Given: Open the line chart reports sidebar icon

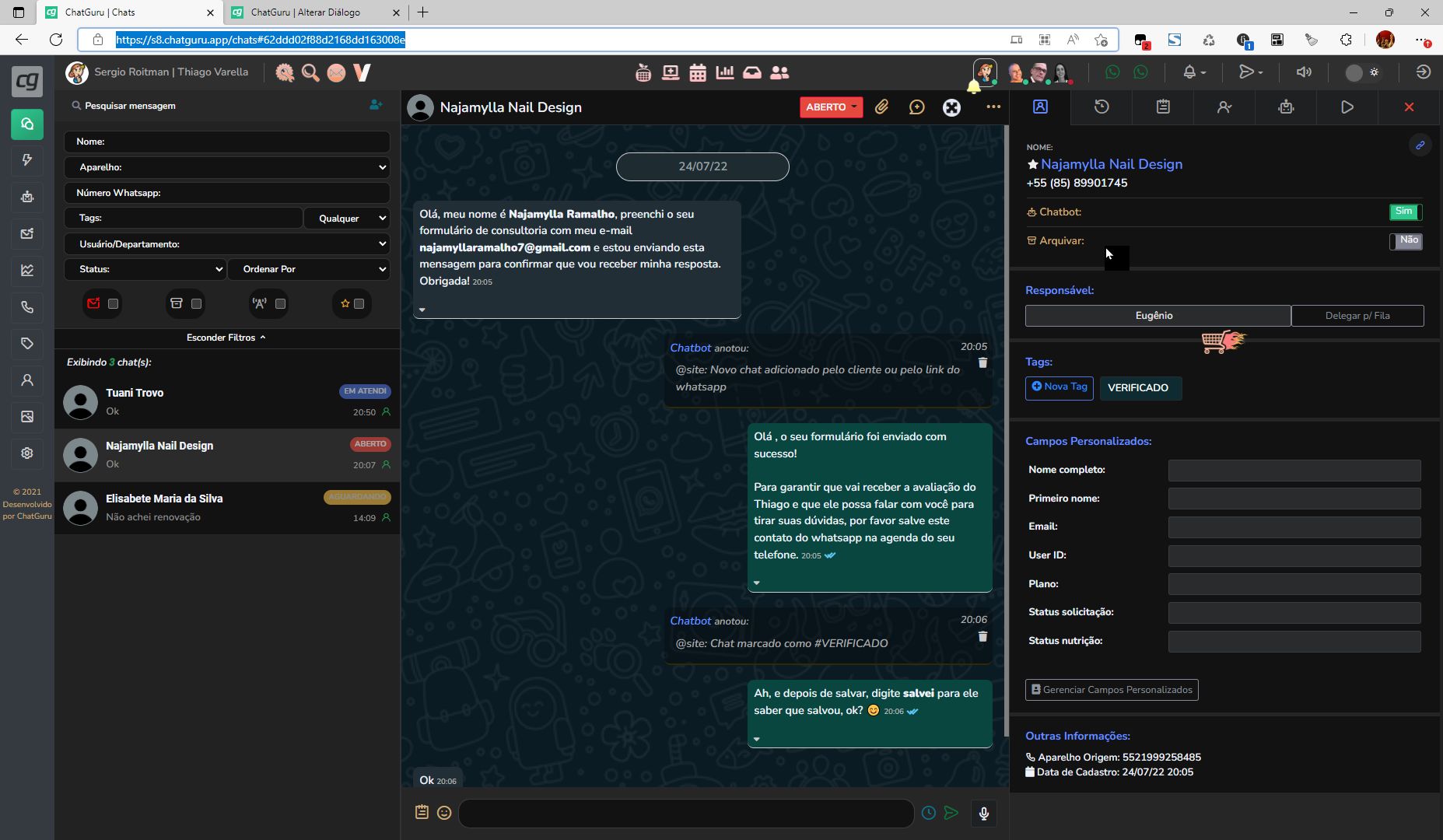Looking at the screenshot, I should [x=27, y=271].
